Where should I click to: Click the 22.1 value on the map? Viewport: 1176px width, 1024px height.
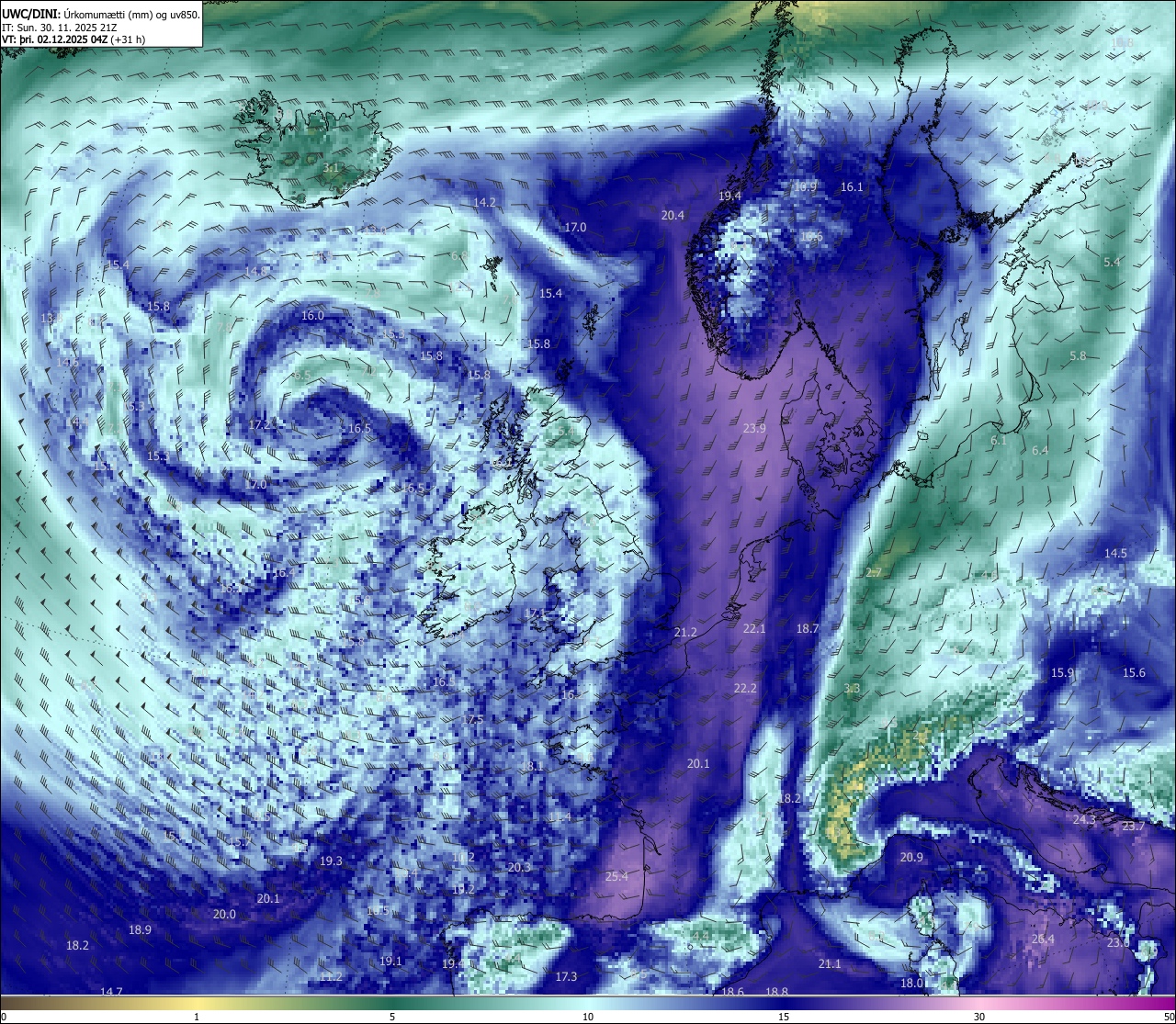coord(754,629)
